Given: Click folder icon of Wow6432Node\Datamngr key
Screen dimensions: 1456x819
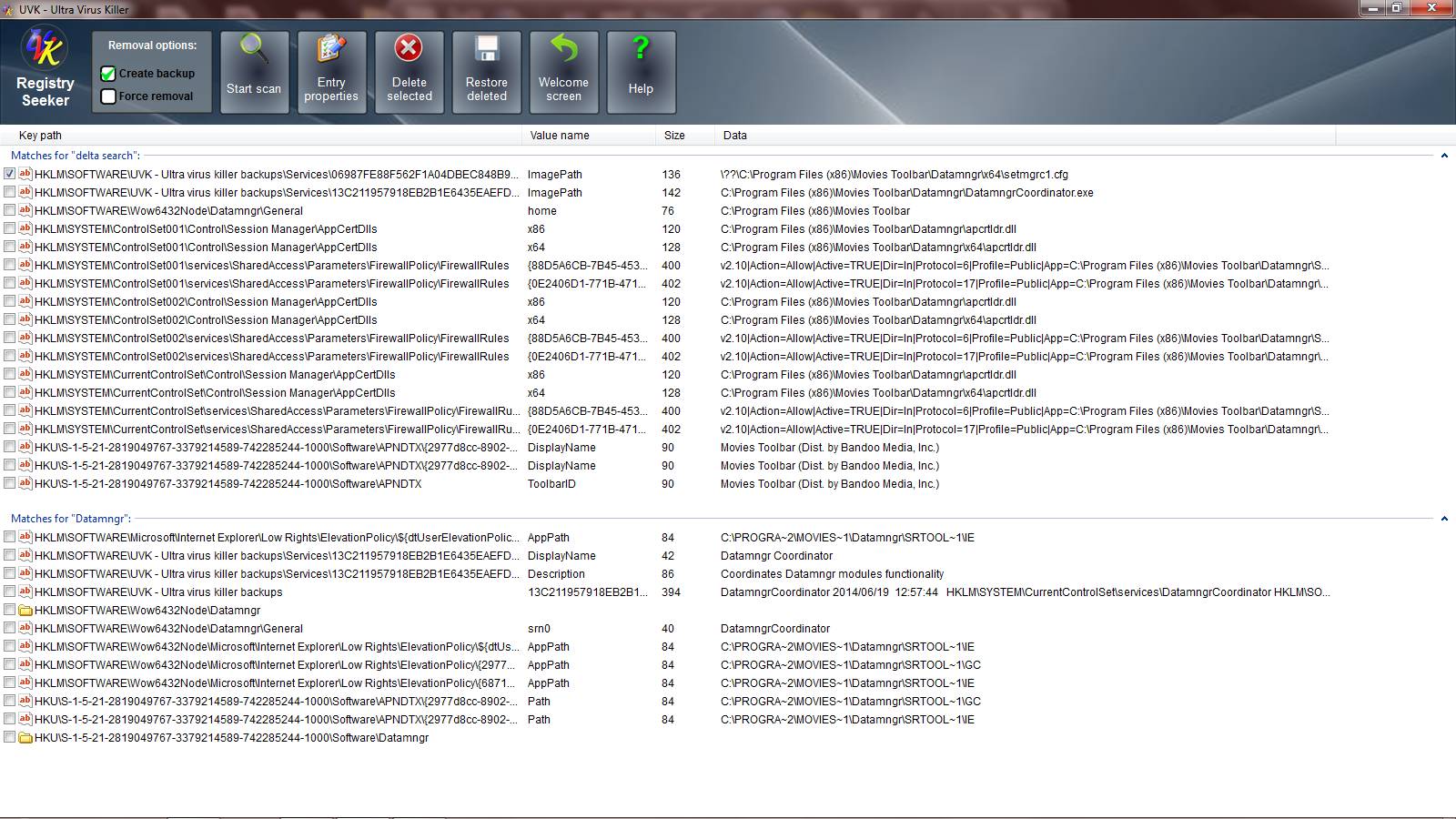Looking at the screenshot, I should 25,610.
